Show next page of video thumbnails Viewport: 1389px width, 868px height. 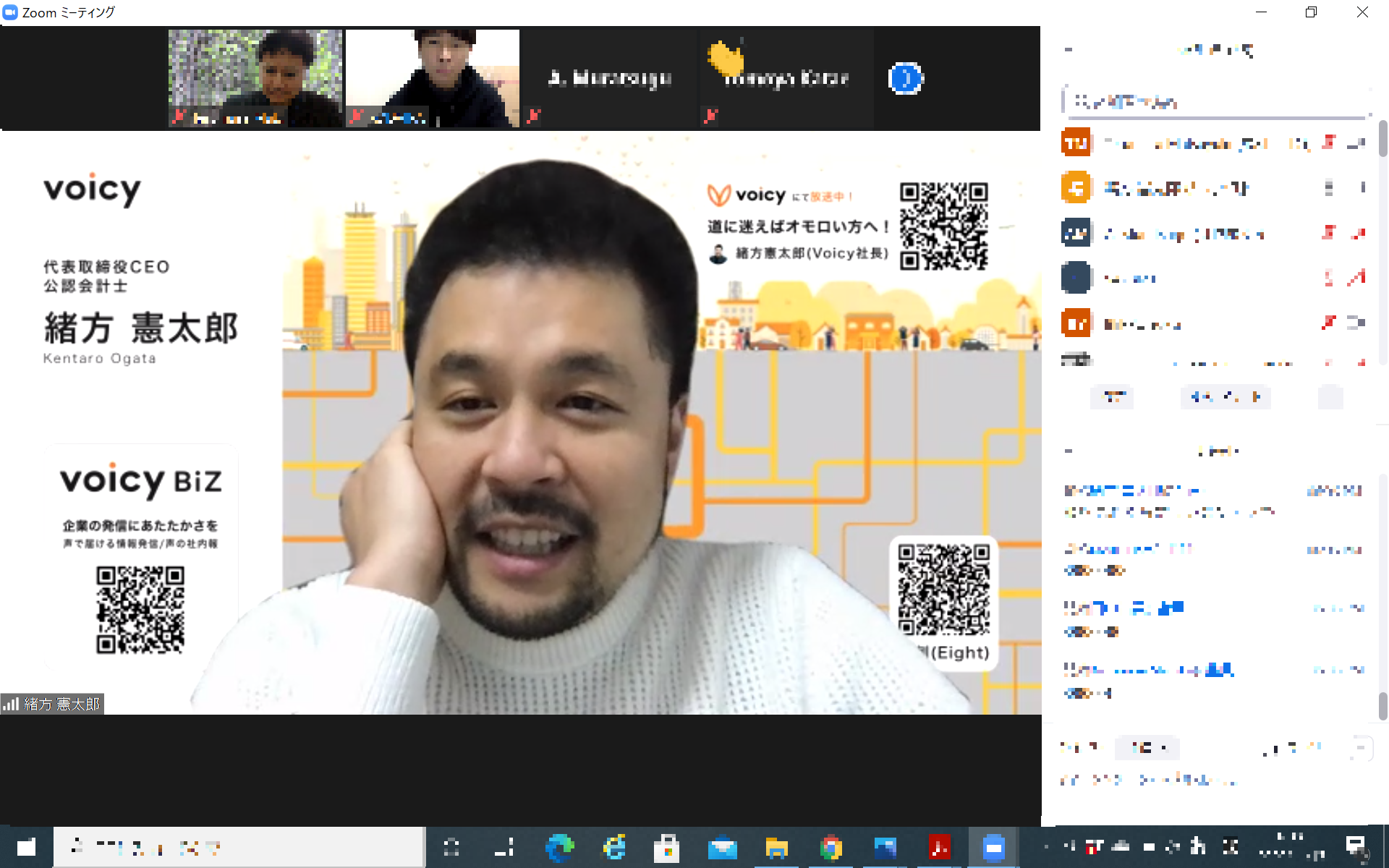(906, 78)
